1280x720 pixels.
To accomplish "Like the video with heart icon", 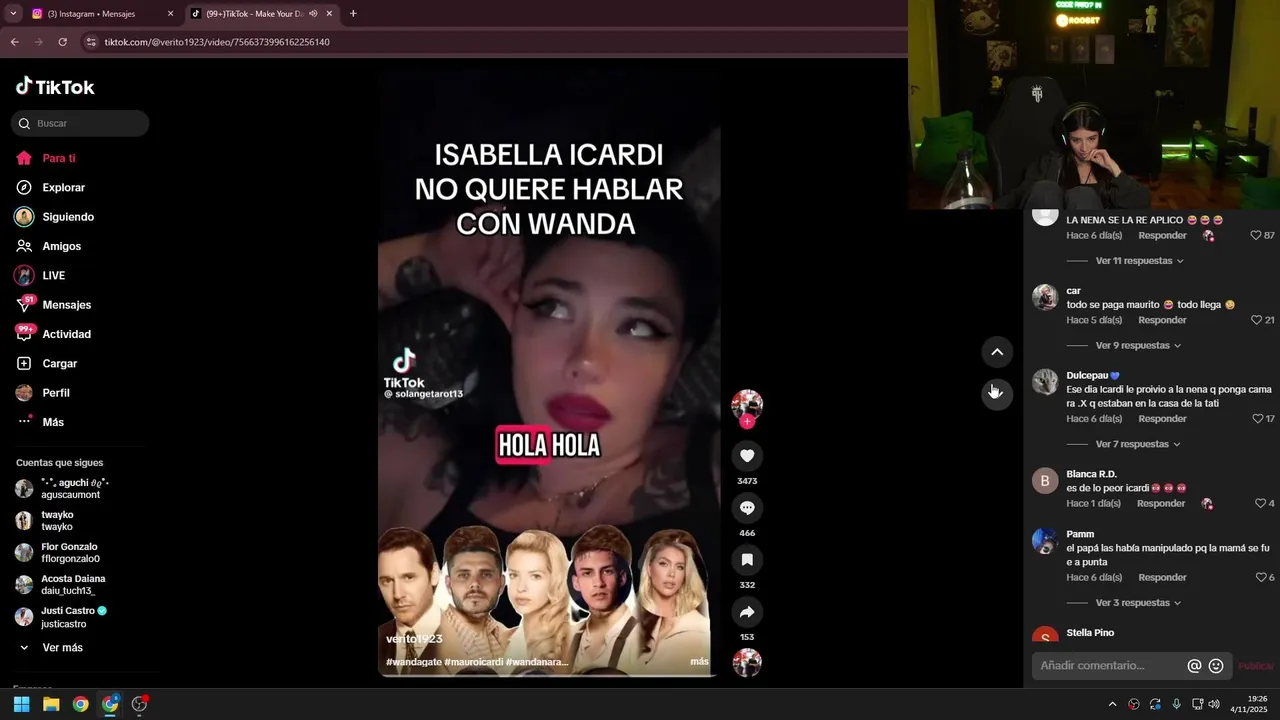I will pos(747,456).
